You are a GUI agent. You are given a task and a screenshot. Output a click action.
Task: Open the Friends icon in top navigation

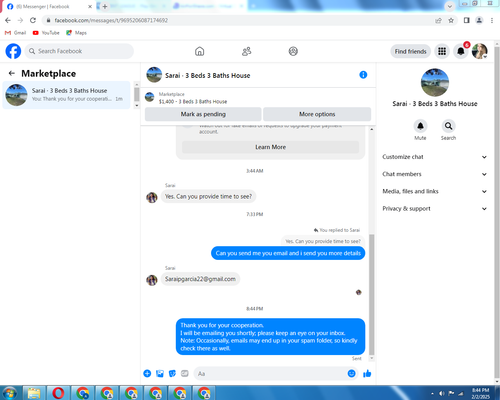coord(246,51)
